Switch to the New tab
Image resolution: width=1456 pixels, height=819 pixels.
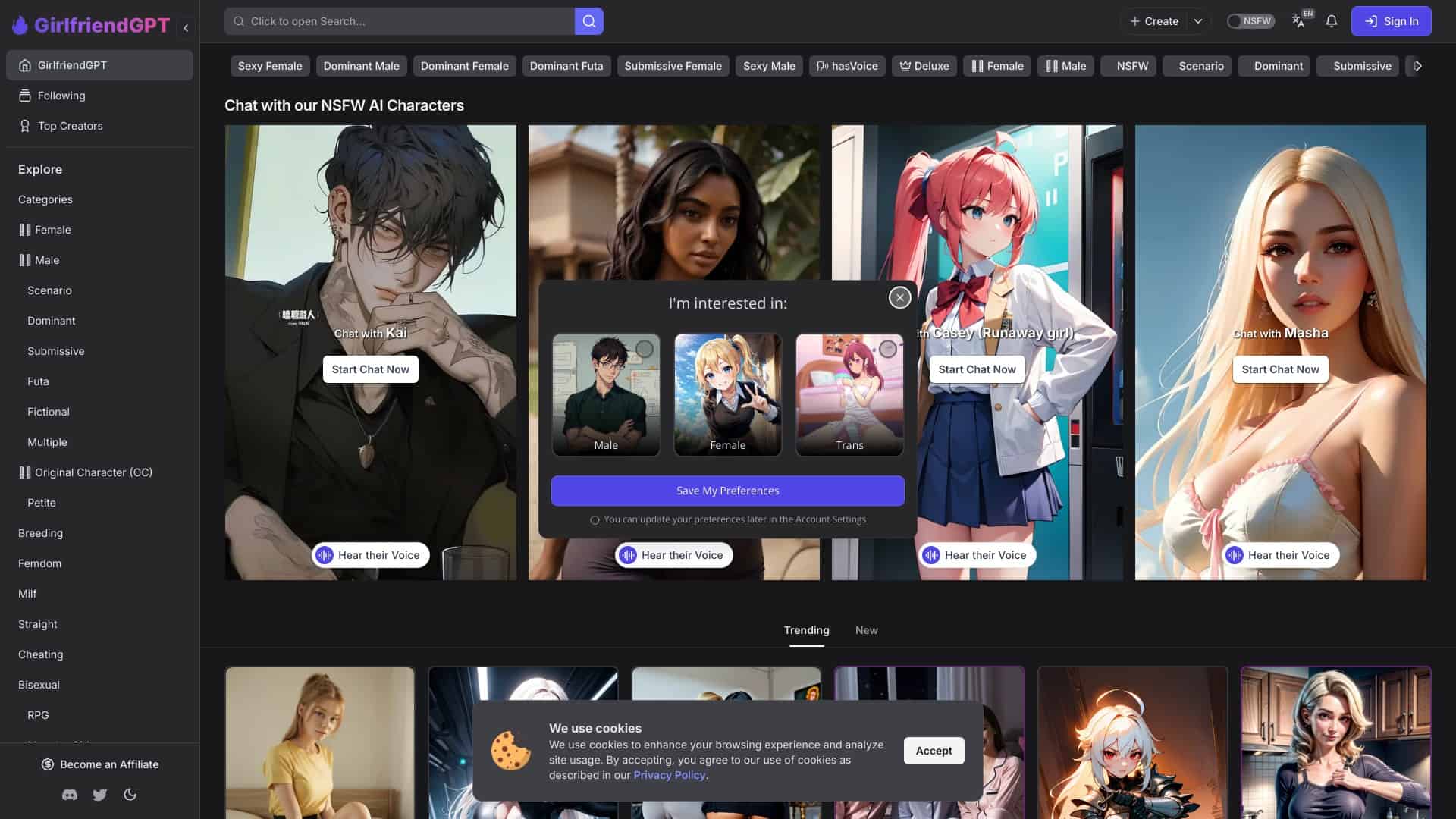click(x=866, y=630)
